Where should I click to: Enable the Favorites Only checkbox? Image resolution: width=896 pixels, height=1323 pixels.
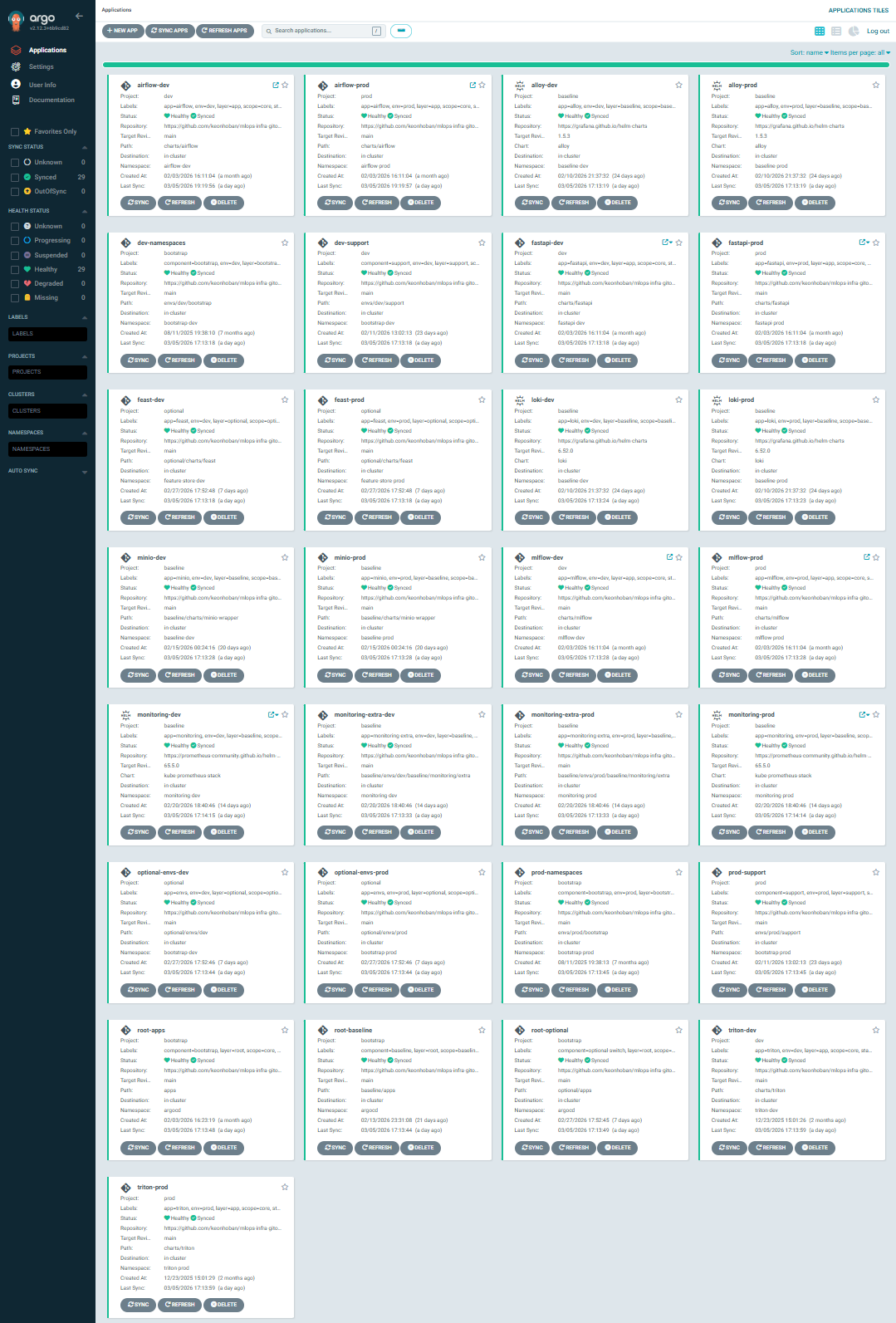click(15, 132)
